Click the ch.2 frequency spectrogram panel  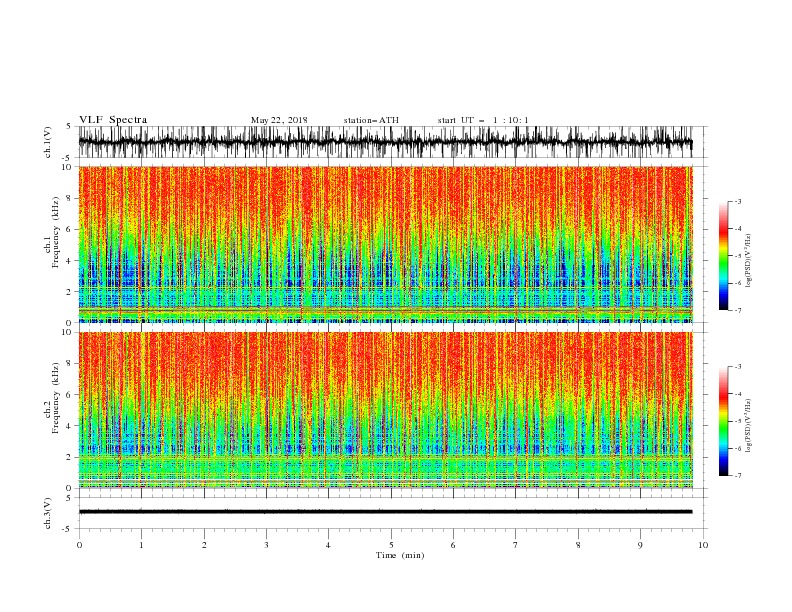(385, 410)
